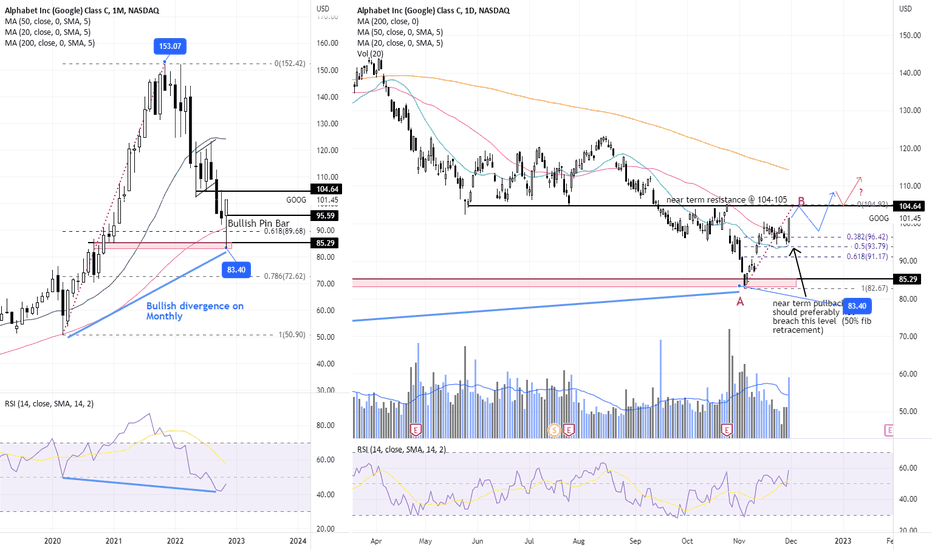Screen dimensions: 932x550
Task: Click the USD currency label on monthly chart
Action: point(323,8)
